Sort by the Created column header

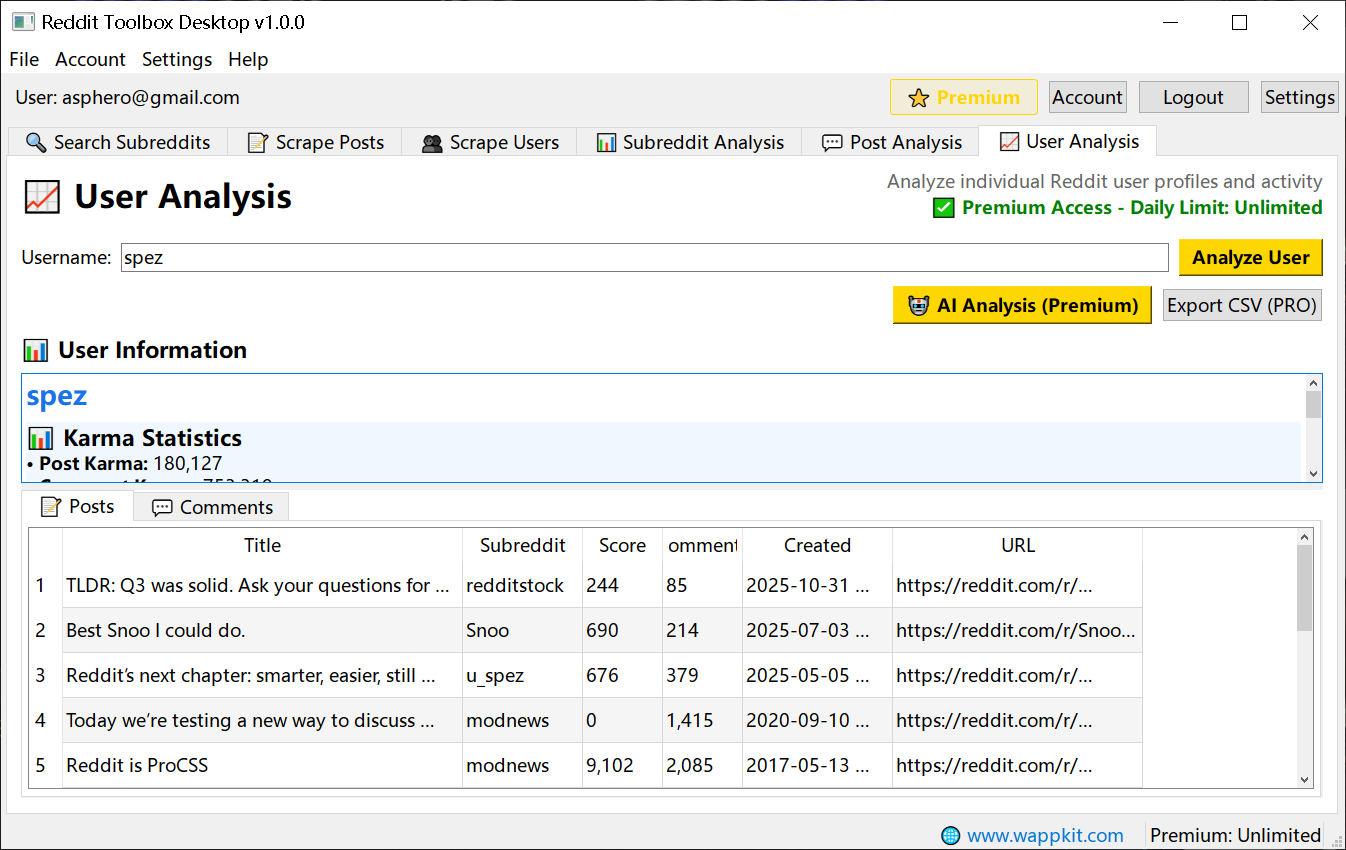click(x=818, y=545)
